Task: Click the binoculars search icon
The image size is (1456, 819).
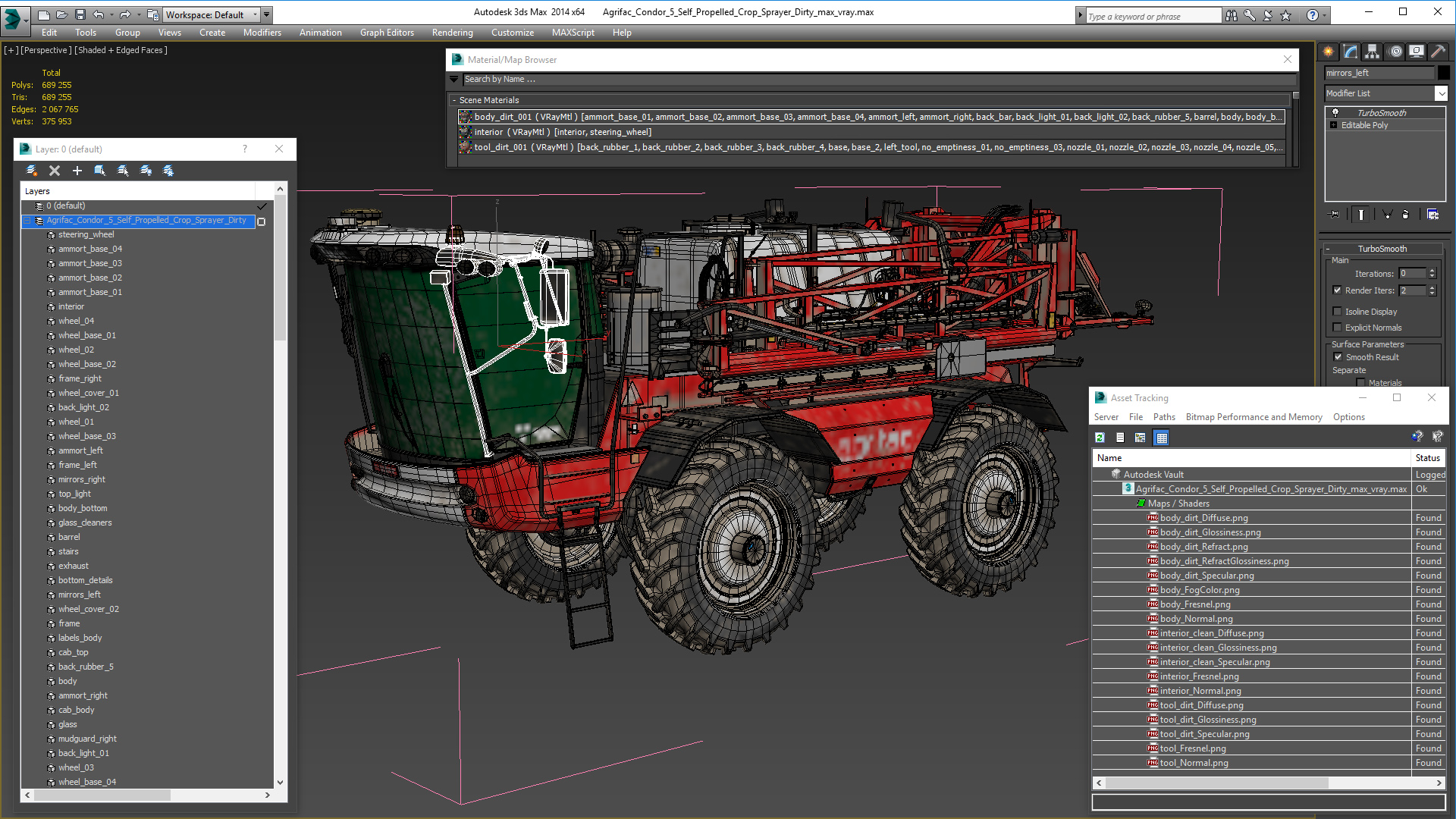Action: pos(1231,15)
